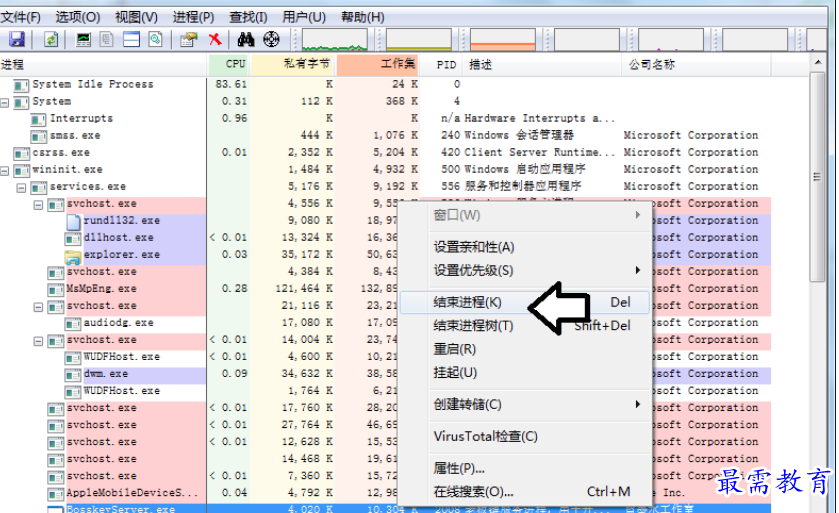The width and height of the screenshot is (839, 513).
Task: Select 结束进程树(T) in context menu
Action: click(473, 325)
